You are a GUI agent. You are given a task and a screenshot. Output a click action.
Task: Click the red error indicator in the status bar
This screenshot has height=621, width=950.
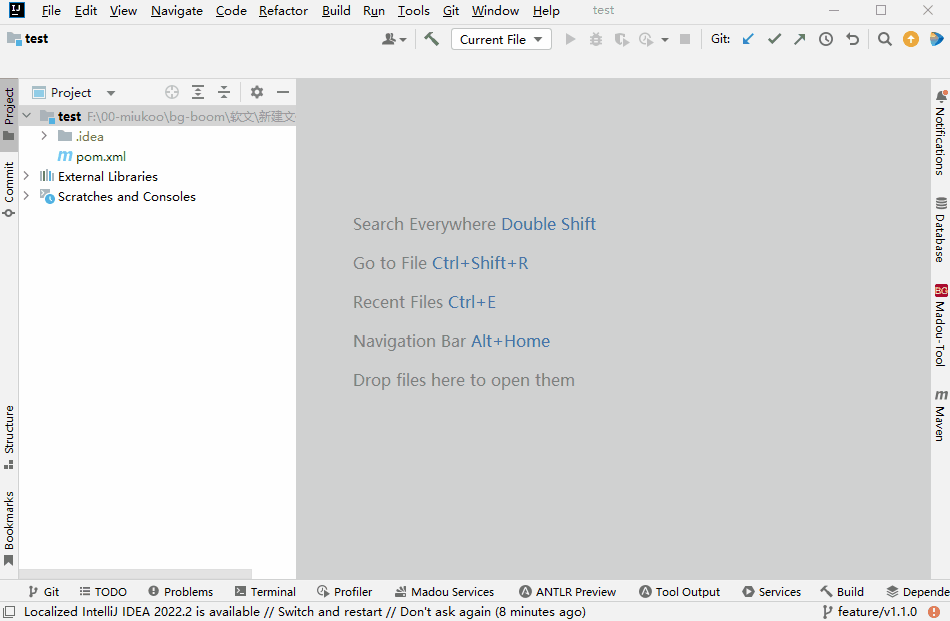(934, 612)
